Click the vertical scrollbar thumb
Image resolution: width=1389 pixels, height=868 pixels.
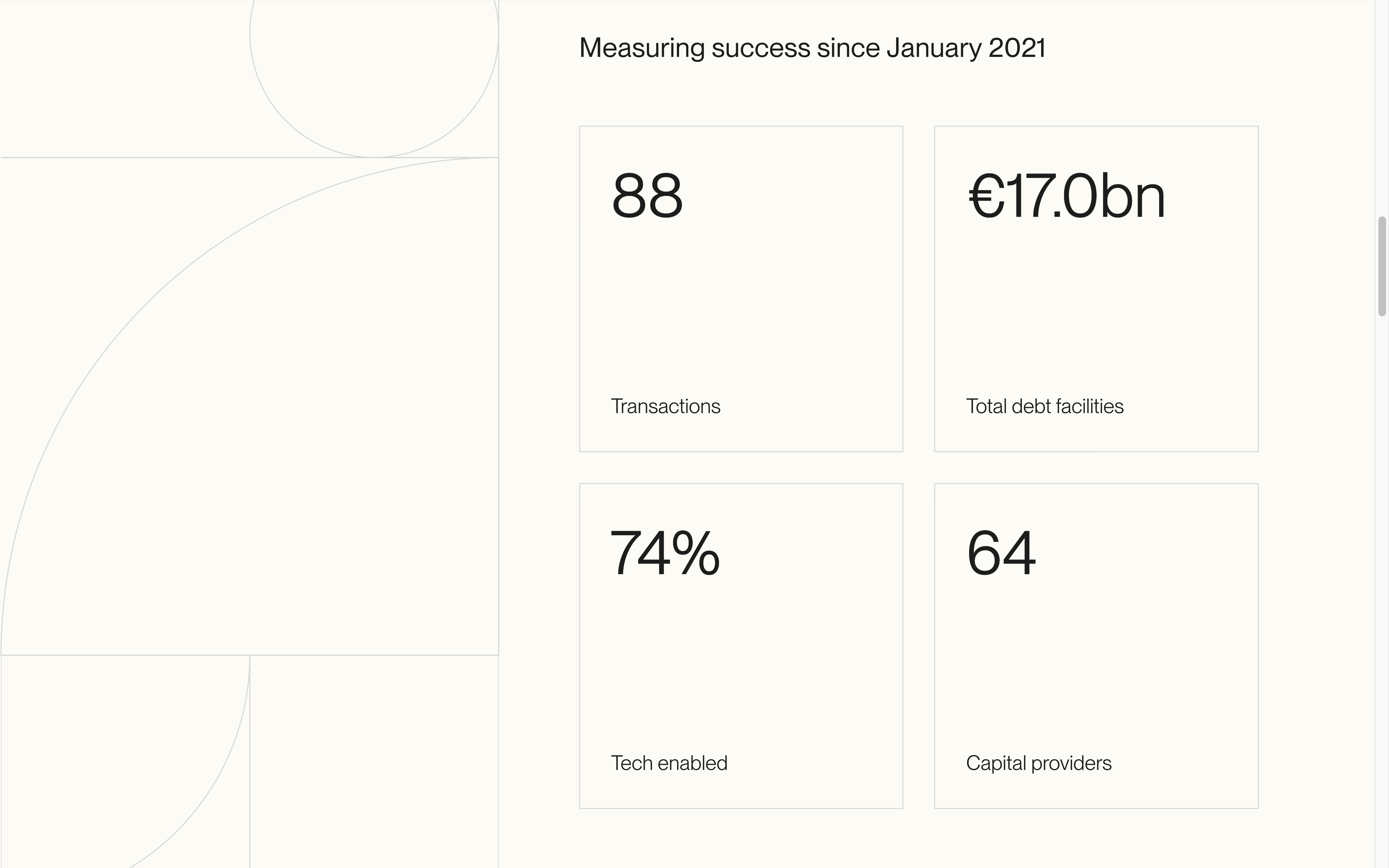[x=1382, y=266]
